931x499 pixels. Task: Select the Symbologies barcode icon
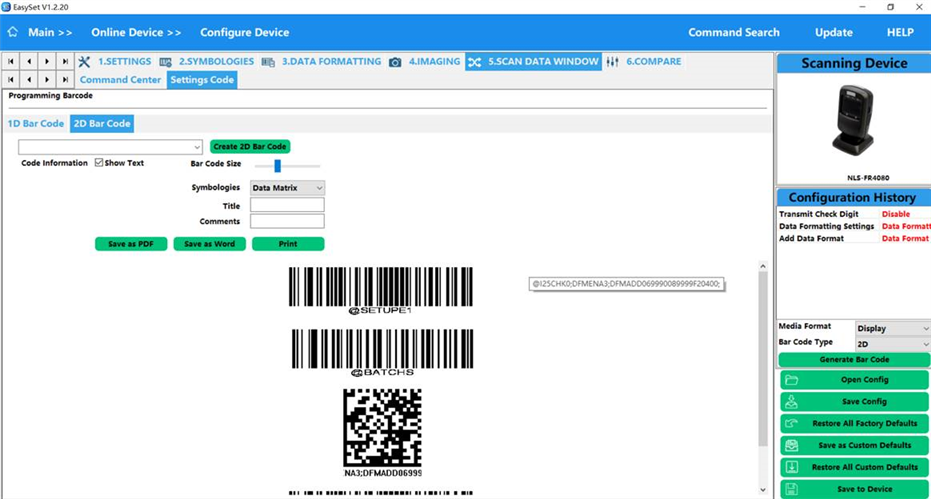[165, 62]
